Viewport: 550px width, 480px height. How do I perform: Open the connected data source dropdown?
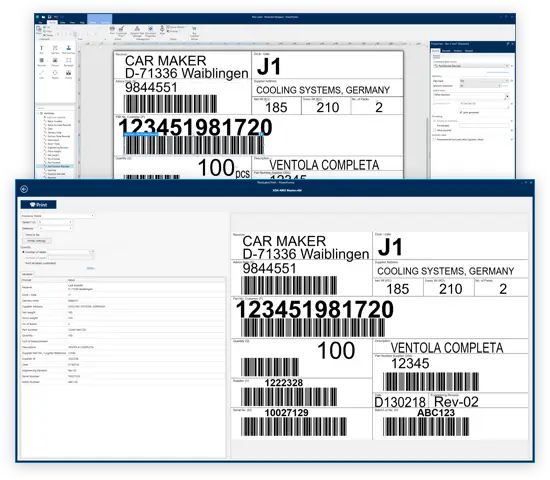(471, 66)
